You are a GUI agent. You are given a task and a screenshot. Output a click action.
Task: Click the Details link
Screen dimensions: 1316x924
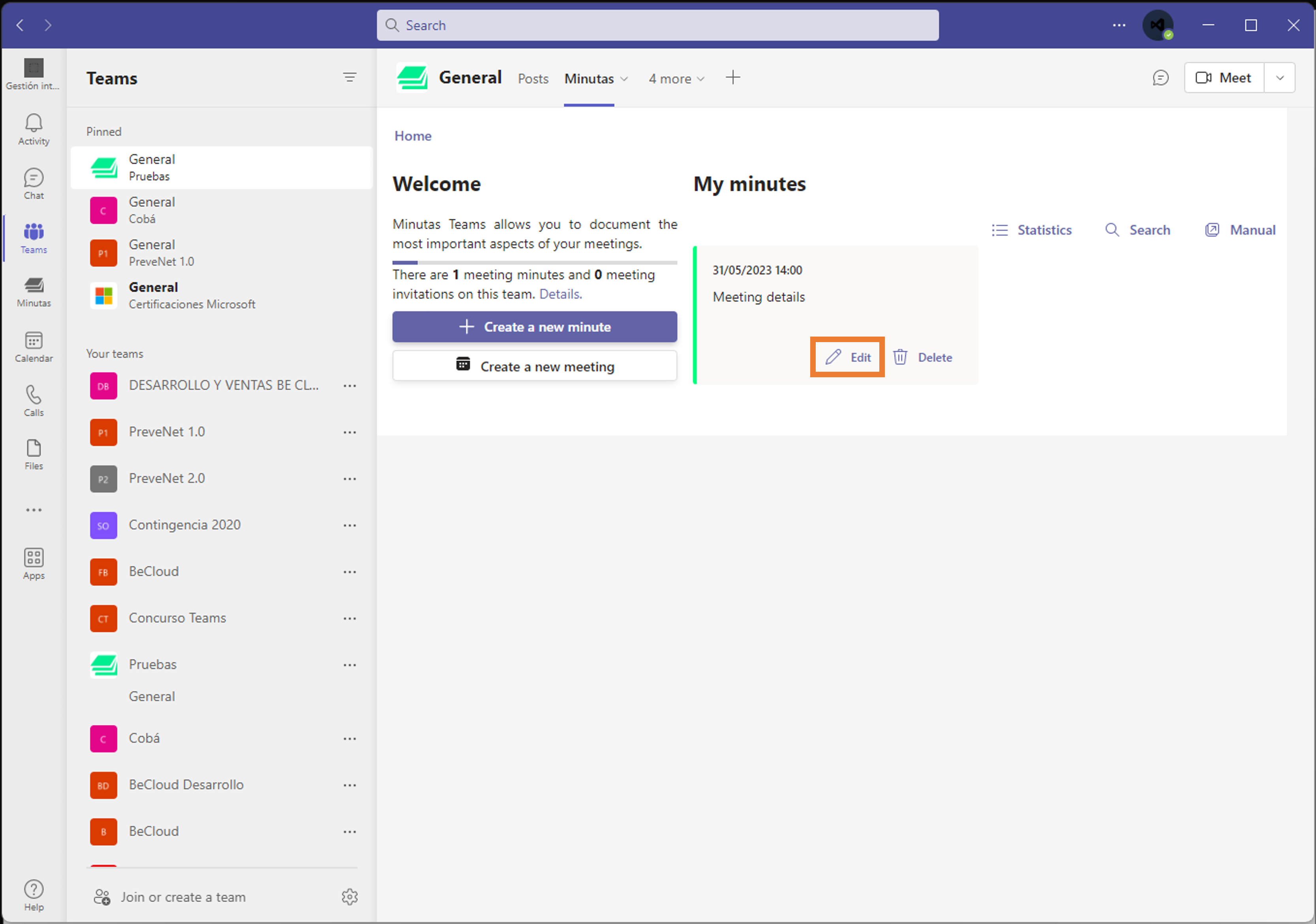point(561,294)
